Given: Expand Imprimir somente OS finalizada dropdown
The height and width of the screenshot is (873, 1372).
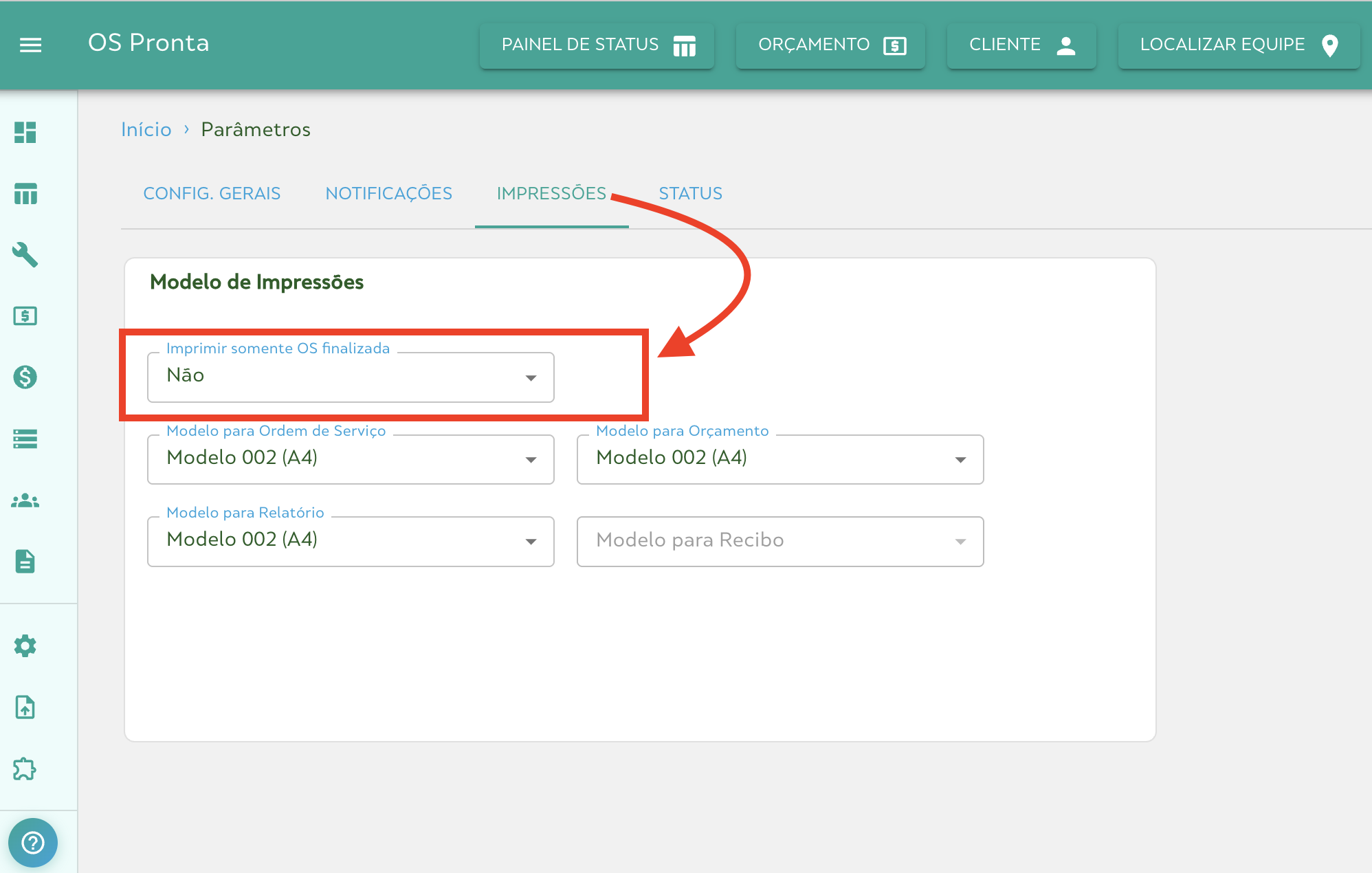Looking at the screenshot, I should click(351, 377).
